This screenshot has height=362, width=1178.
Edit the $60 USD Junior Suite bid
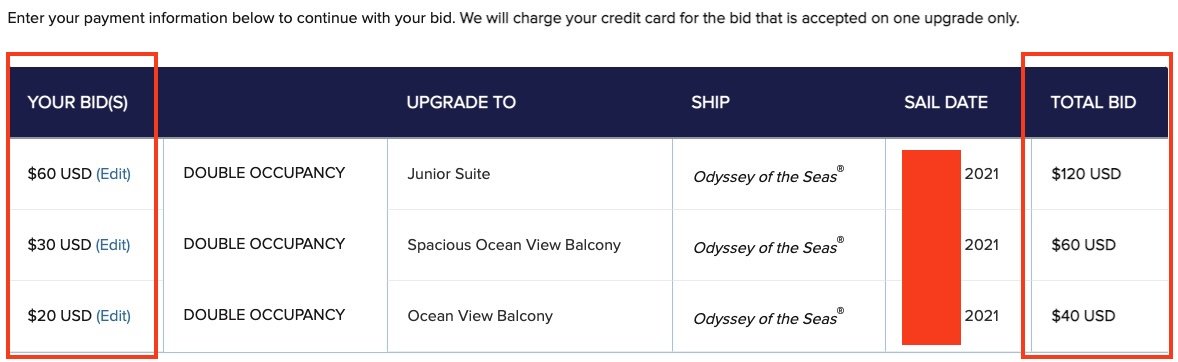pyautogui.click(x=113, y=174)
